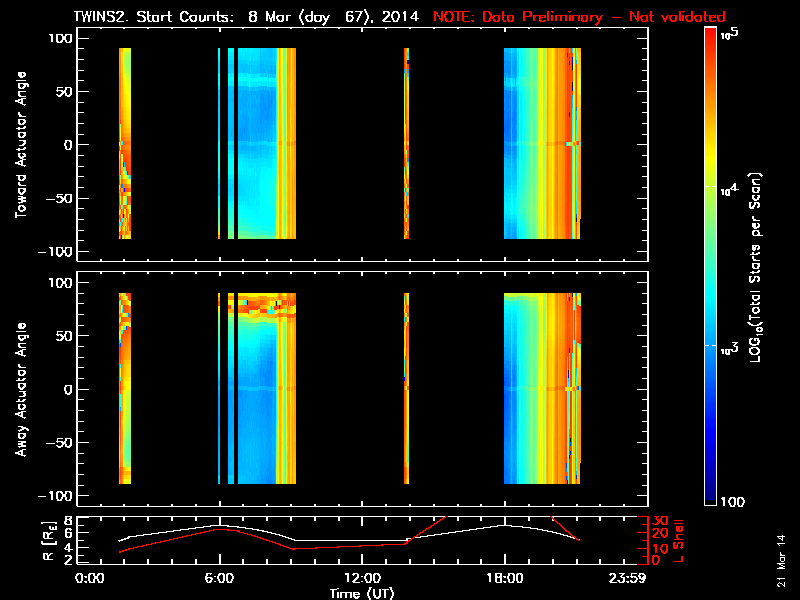The width and height of the screenshot is (800, 600).
Task: Click the narrow 14:00 data strip in Away panel
Action: 406,388
